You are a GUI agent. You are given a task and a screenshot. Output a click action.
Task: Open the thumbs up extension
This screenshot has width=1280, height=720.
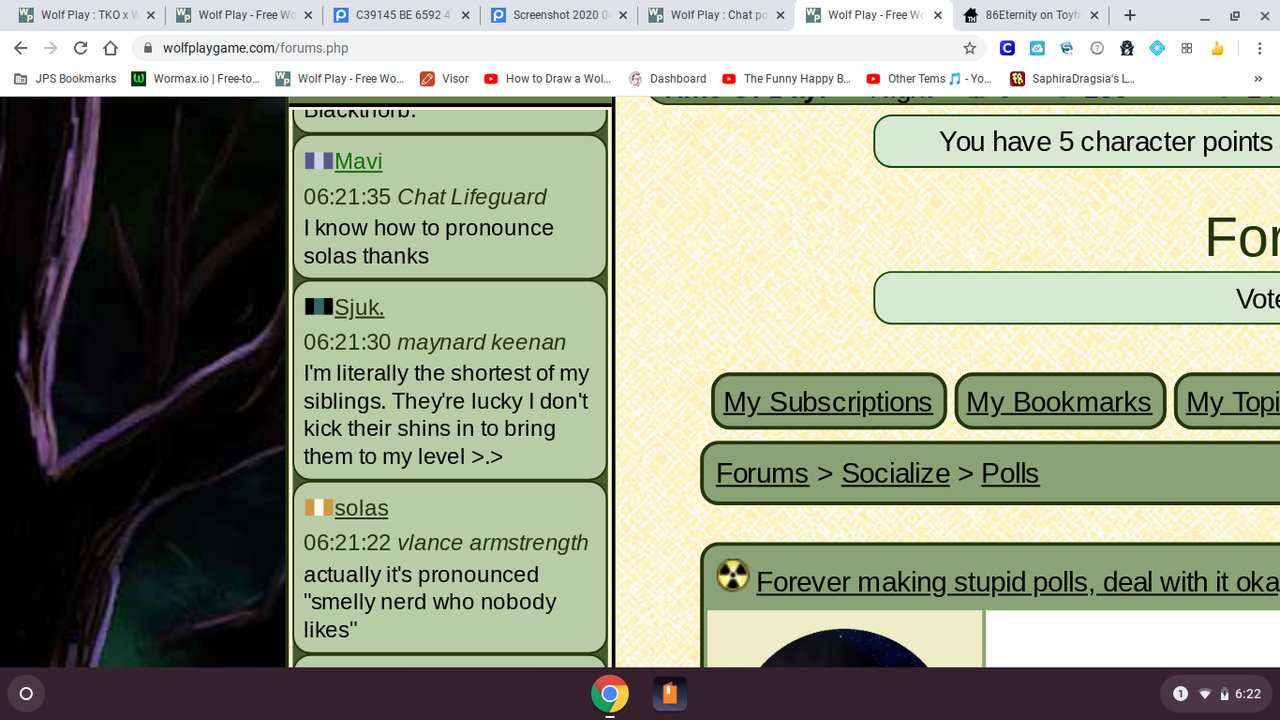pyautogui.click(x=1217, y=48)
